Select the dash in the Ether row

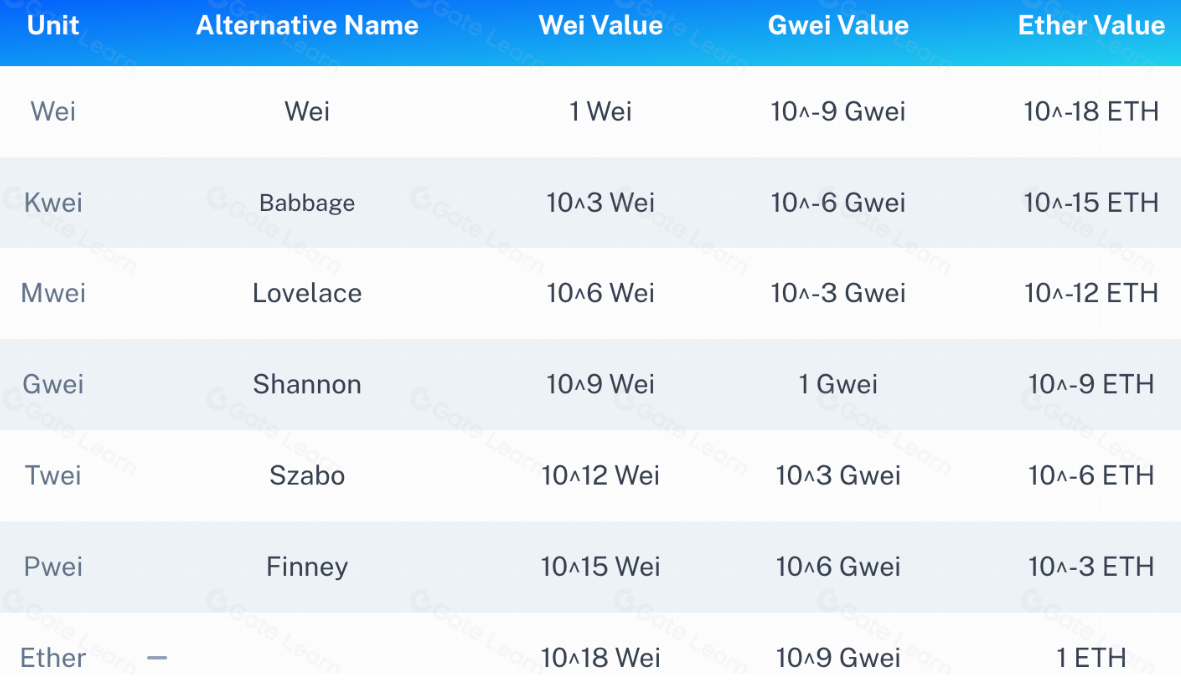click(x=157, y=658)
